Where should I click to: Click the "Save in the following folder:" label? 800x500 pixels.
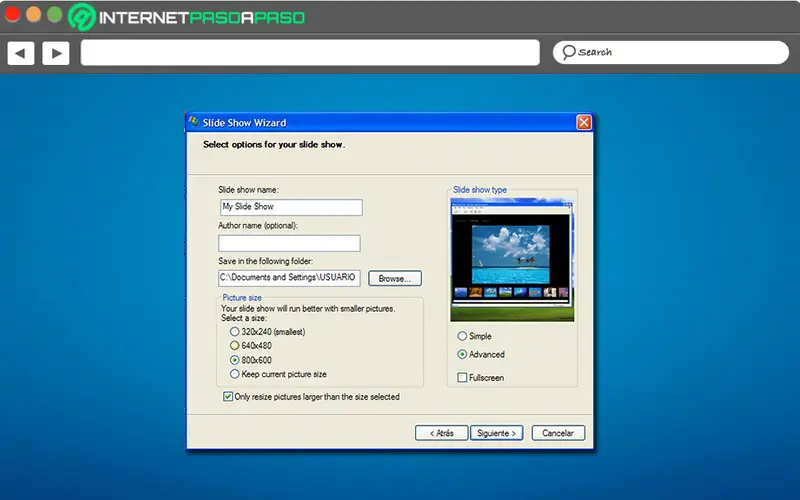[x=265, y=261]
